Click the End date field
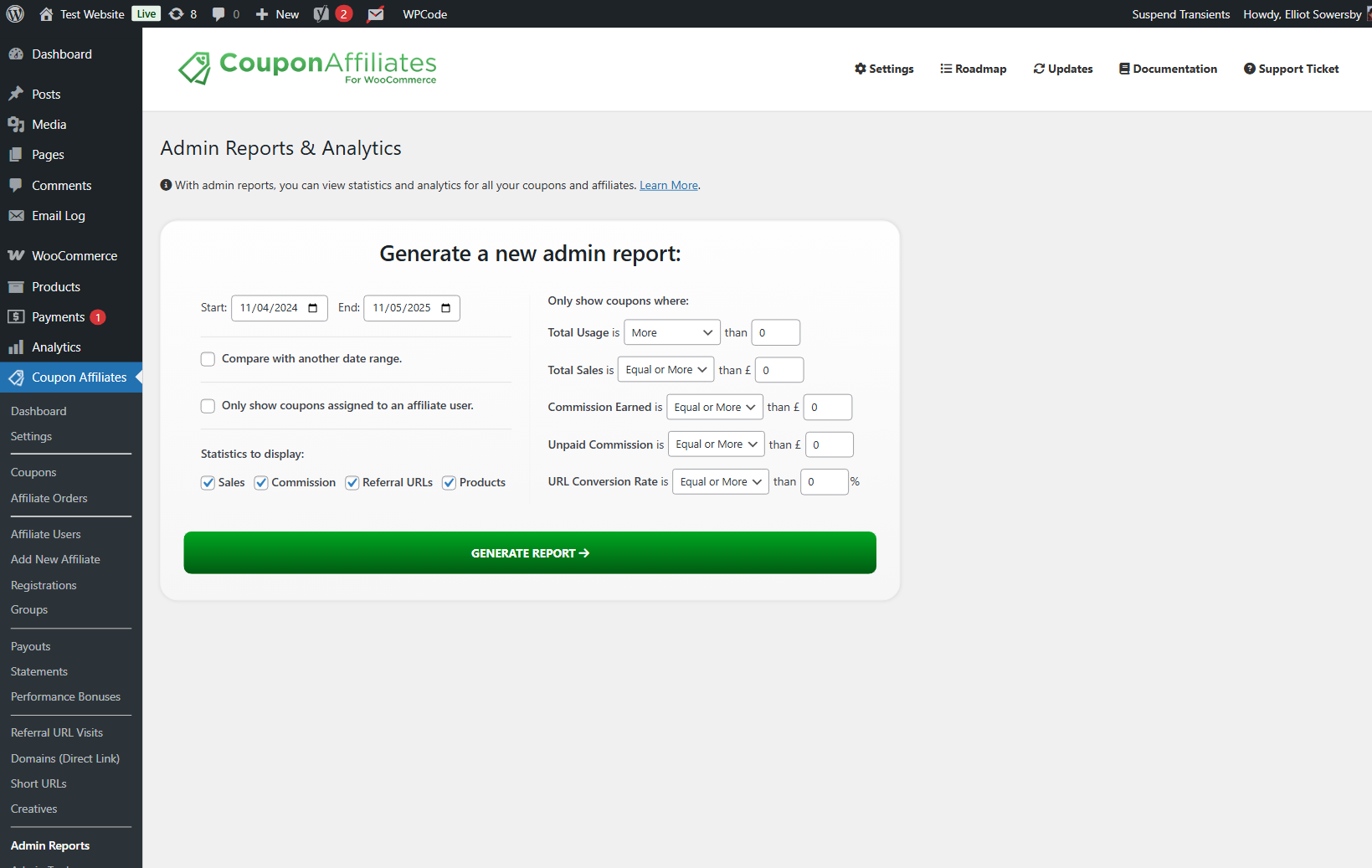 412,308
